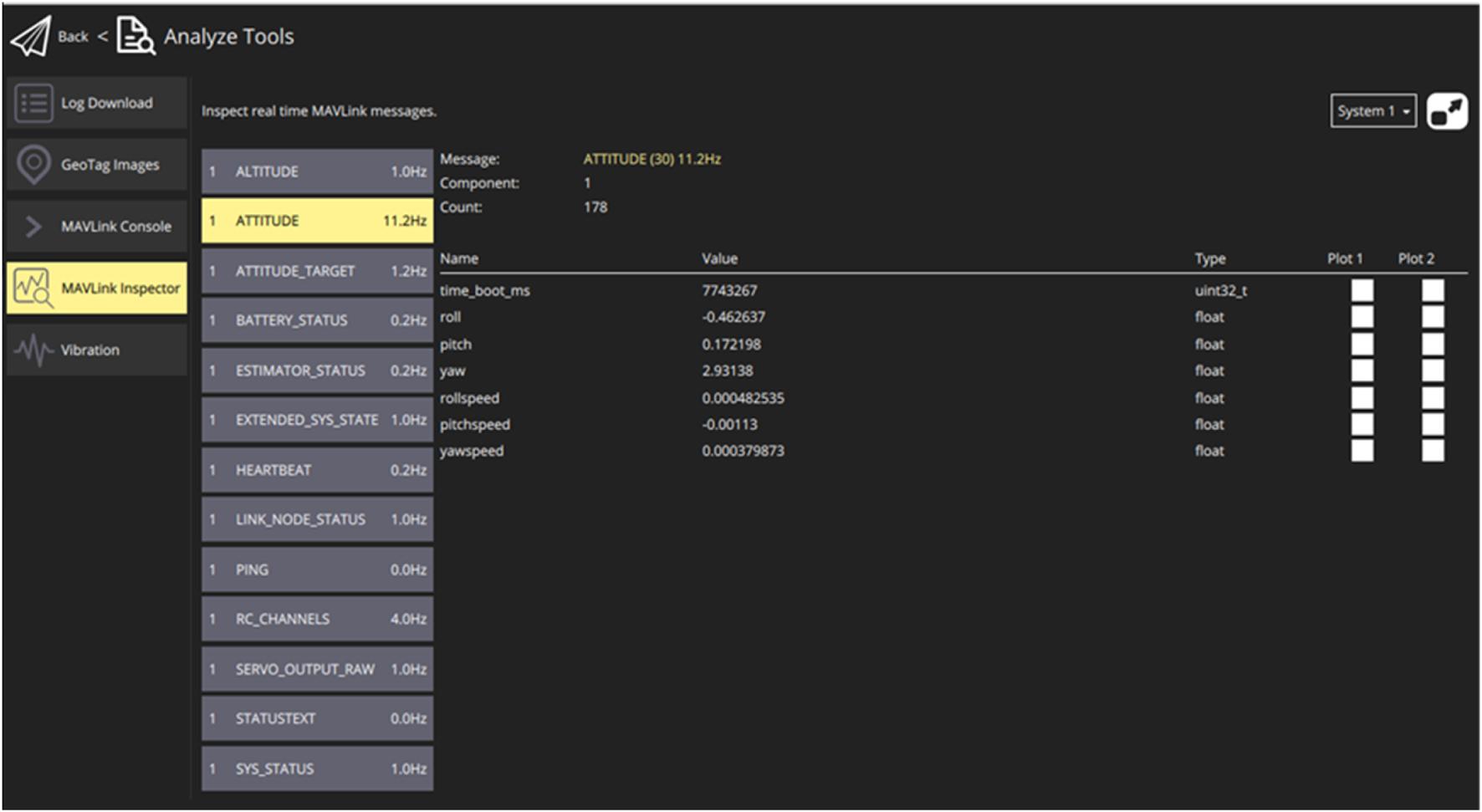This screenshot has width=1482, height=812.
Task: Select RC_CHANNELS message in the list
Action: (x=317, y=619)
